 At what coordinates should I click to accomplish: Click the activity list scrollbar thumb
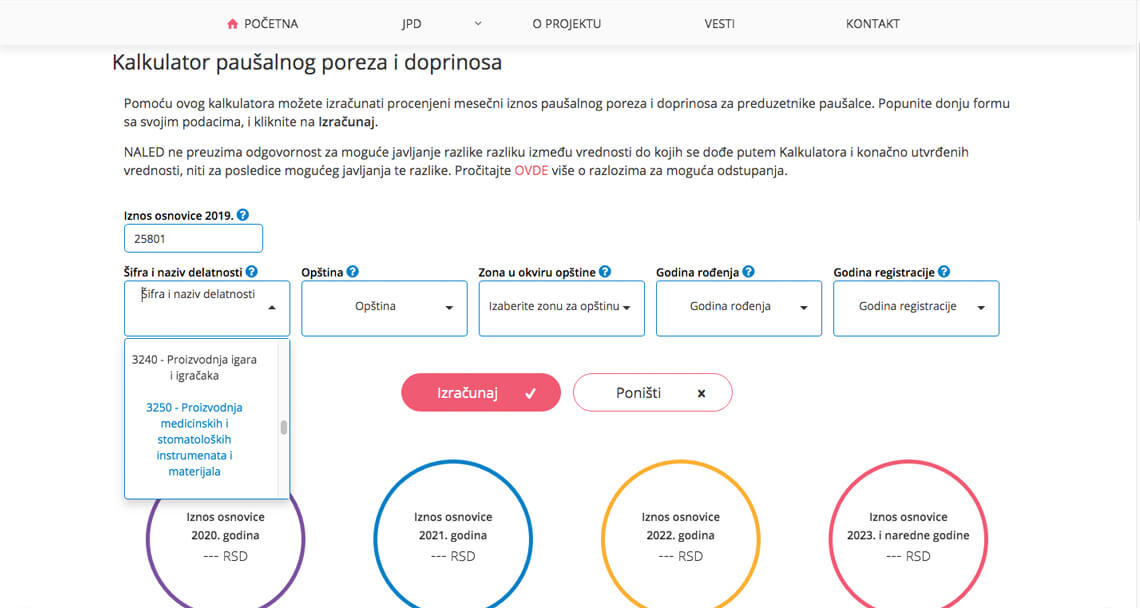pos(284,428)
